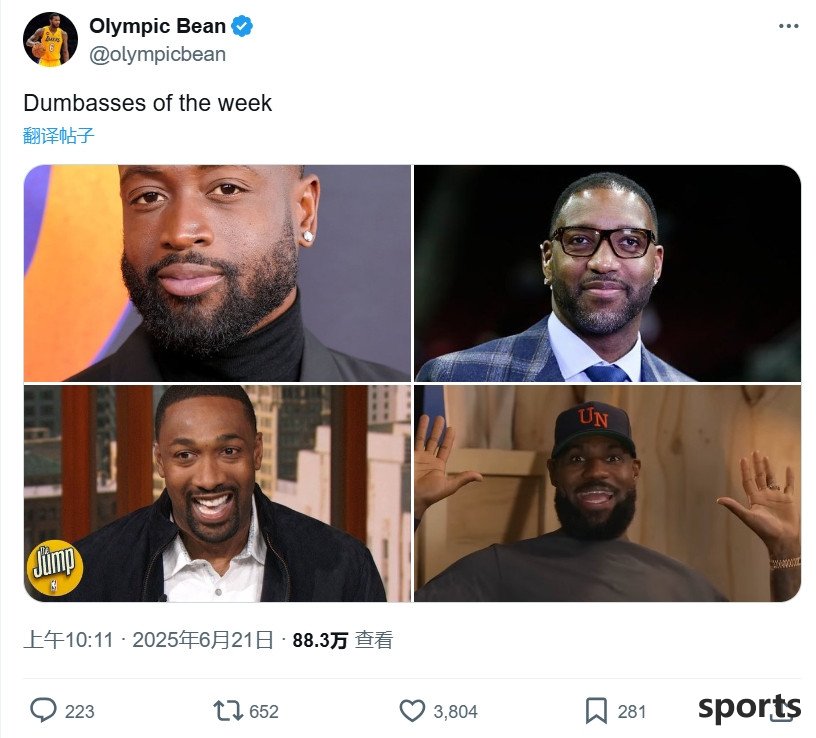Open the top-left photo with black turtleneck
The height and width of the screenshot is (738, 816).
point(218,273)
